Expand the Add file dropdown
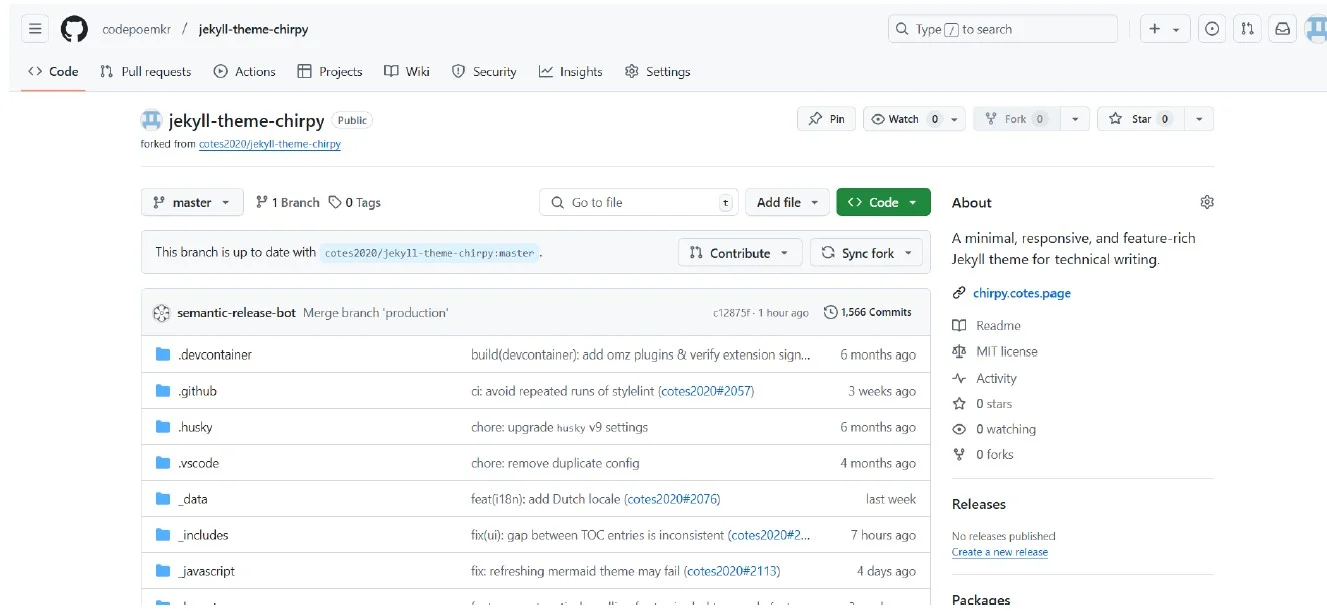The height and width of the screenshot is (611, 1327). click(787, 201)
